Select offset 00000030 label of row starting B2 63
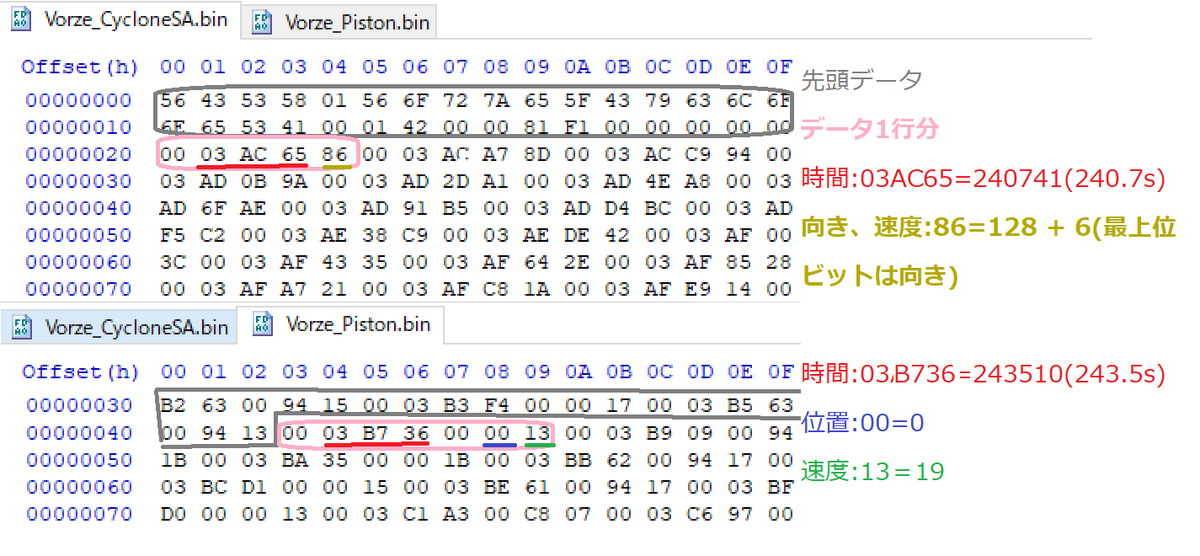Image resolution: width=1200 pixels, height=556 pixels. pyautogui.click(x=79, y=405)
